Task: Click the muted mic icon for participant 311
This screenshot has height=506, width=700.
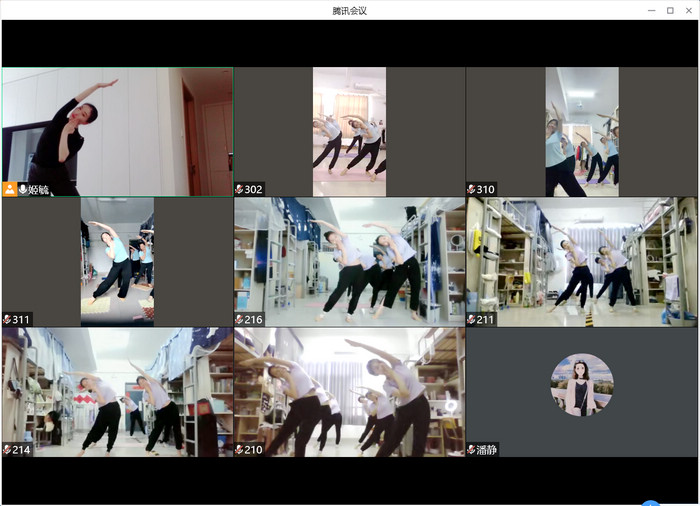Action: [8, 320]
